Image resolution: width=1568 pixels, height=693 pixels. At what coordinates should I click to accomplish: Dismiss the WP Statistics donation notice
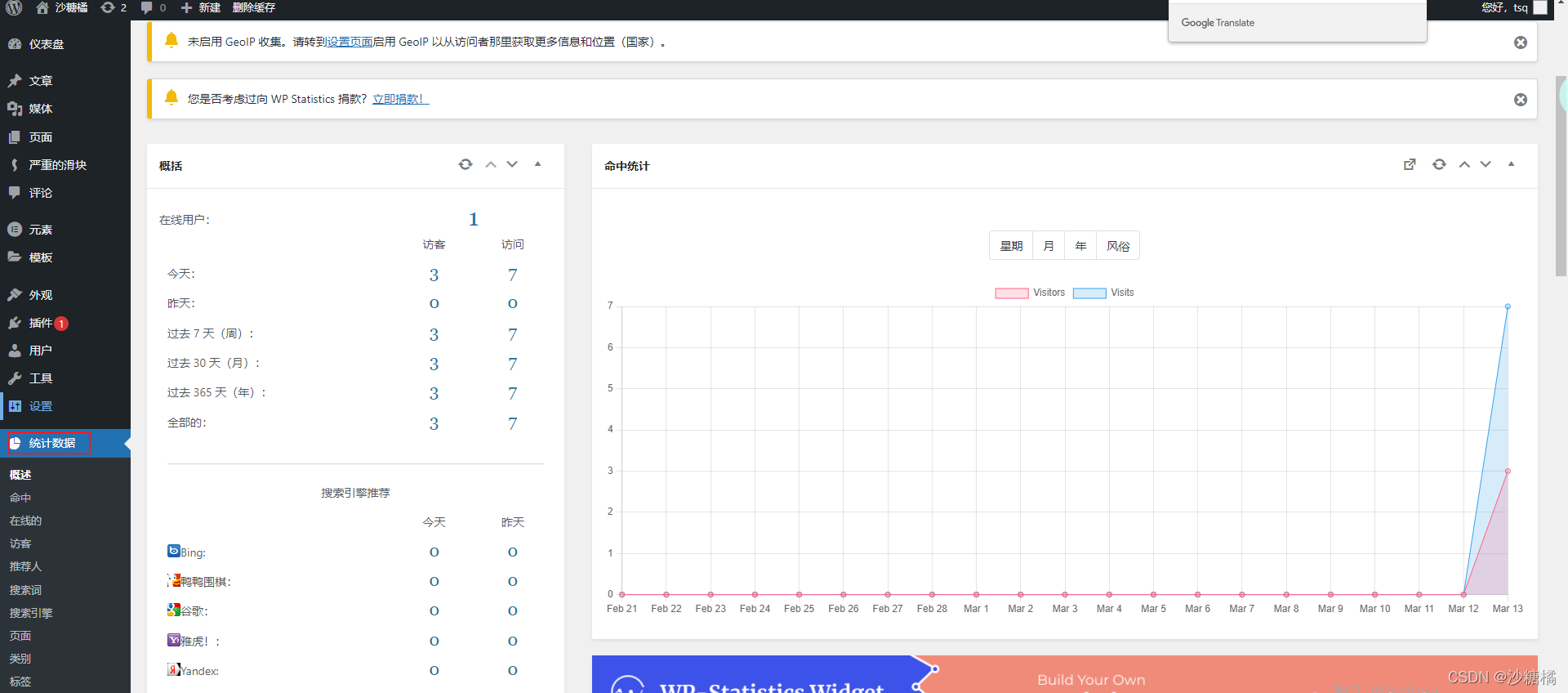1521,100
